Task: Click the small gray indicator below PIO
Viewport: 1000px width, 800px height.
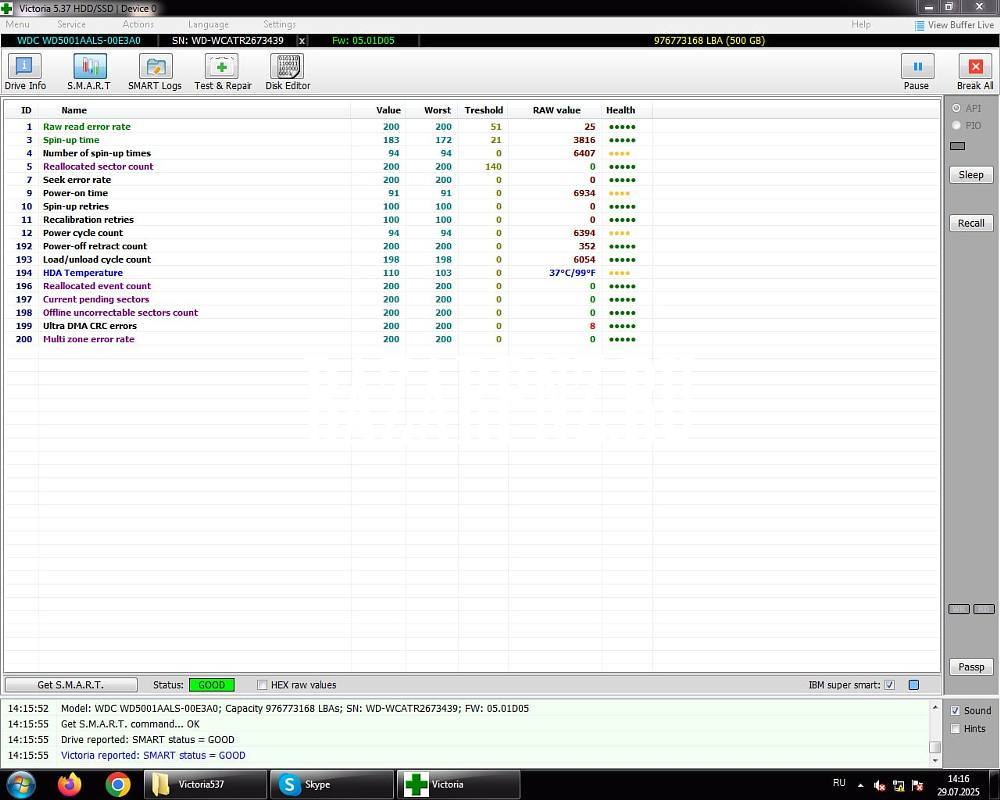Action: point(957,146)
